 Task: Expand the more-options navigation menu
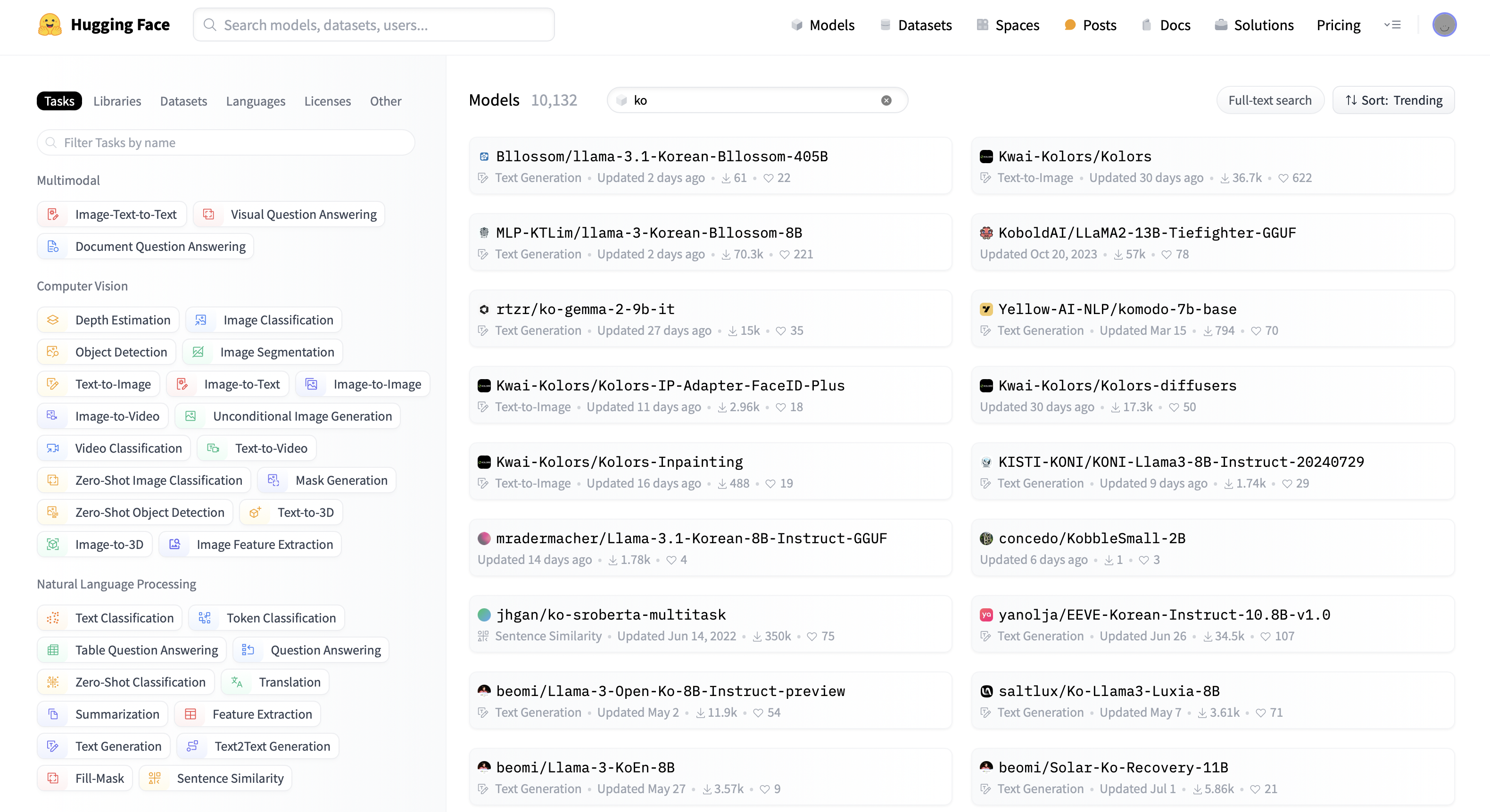[x=1391, y=25]
